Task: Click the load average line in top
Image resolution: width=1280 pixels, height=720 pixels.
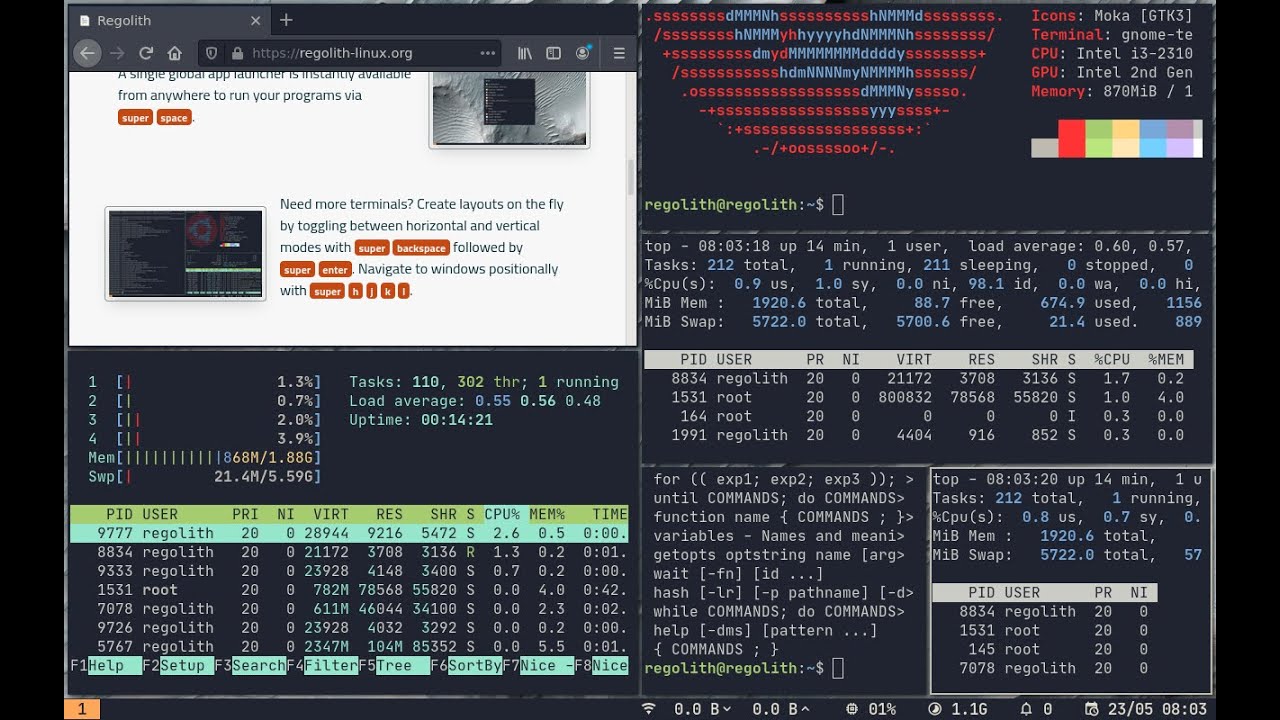Action: 920,246
